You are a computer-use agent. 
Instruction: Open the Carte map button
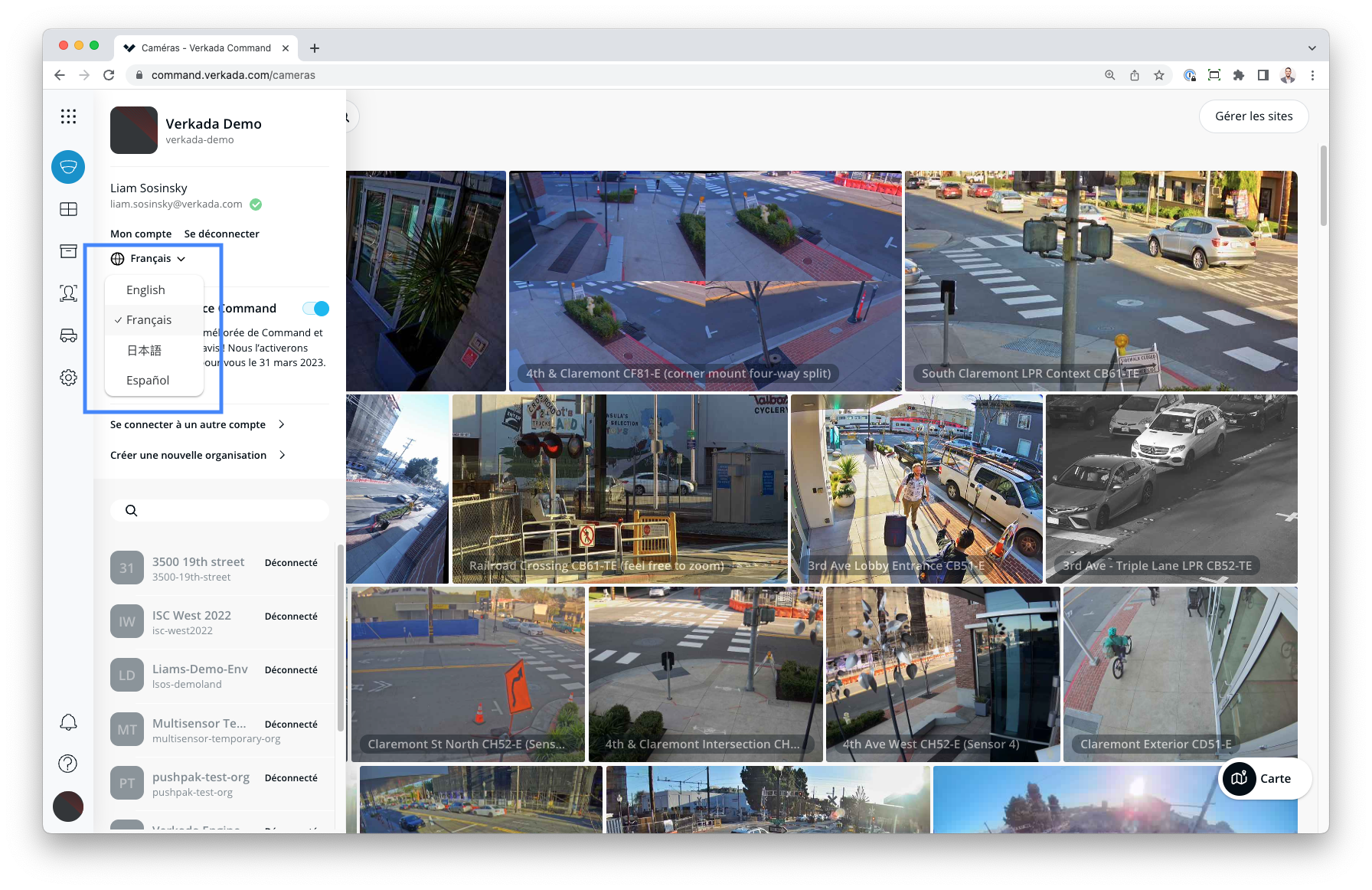(1265, 779)
